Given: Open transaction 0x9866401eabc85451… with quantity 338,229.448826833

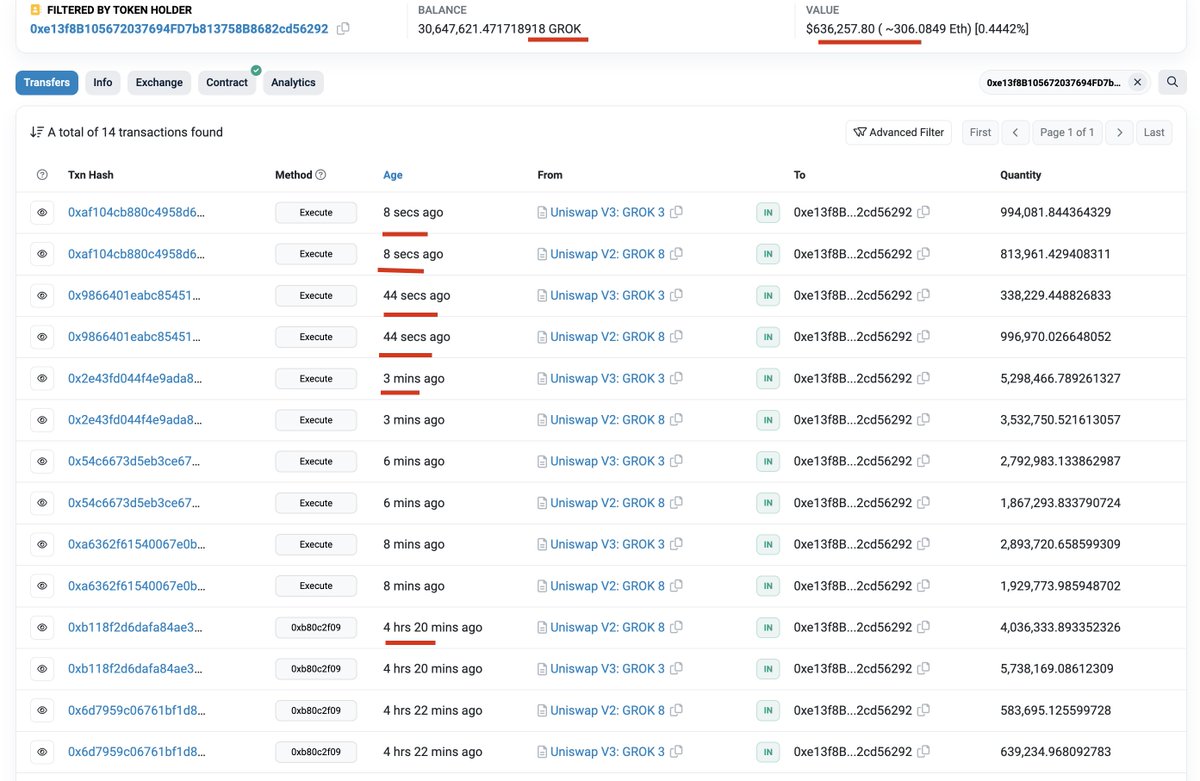Looking at the screenshot, I should coord(136,295).
